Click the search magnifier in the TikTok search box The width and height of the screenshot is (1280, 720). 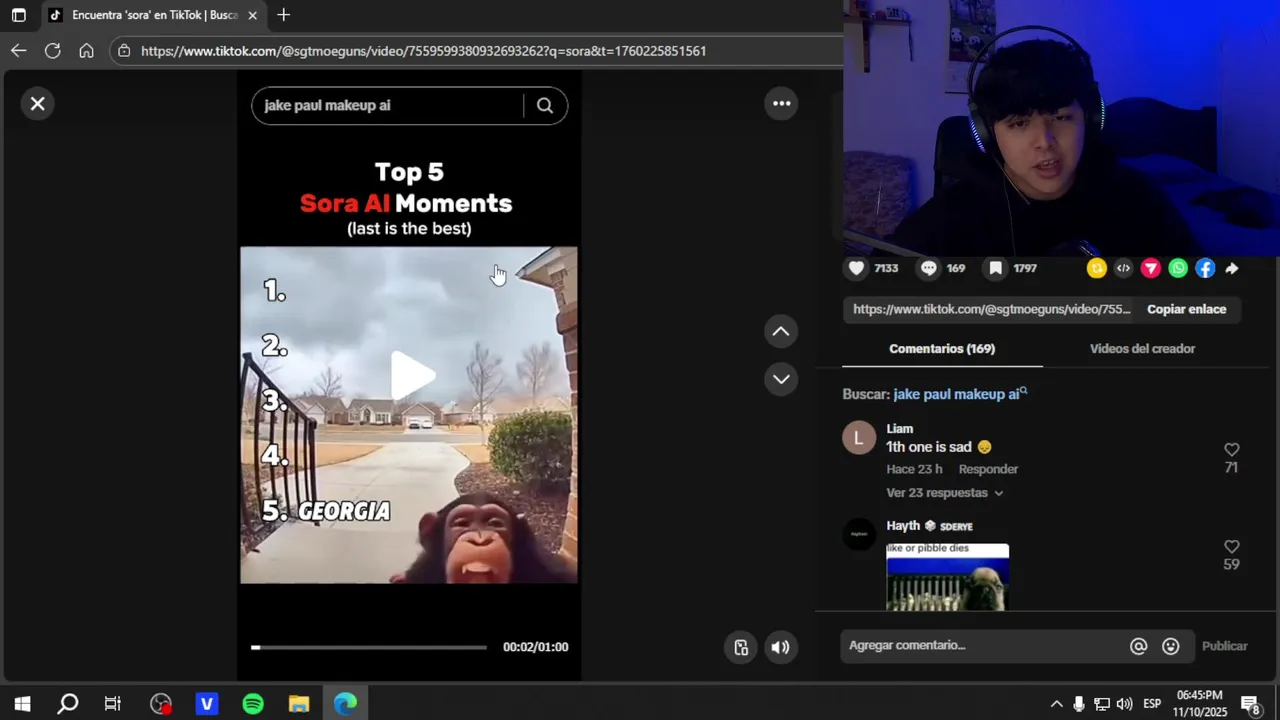click(x=545, y=105)
